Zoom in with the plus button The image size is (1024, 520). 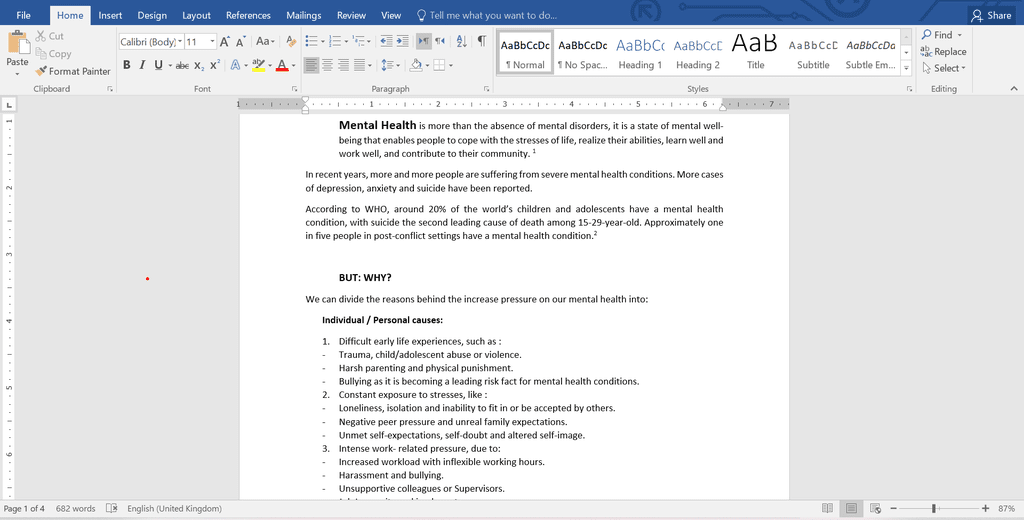coord(985,508)
